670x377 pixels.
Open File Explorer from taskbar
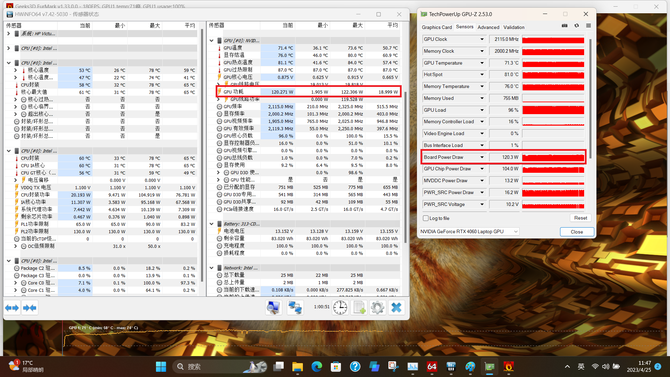pyautogui.click(x=297, y=367)
